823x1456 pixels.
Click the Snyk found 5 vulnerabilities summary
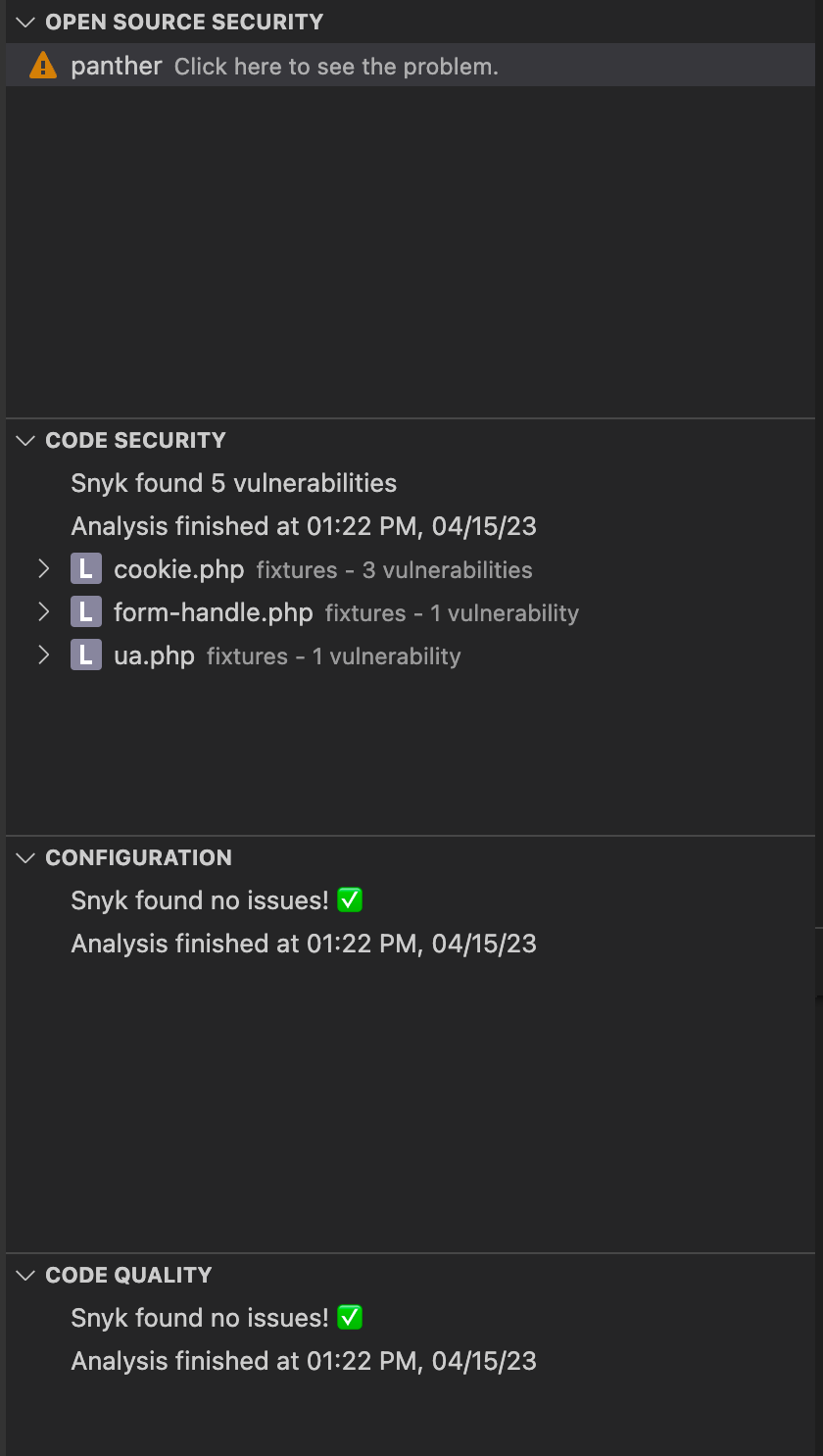pos(233,482)
